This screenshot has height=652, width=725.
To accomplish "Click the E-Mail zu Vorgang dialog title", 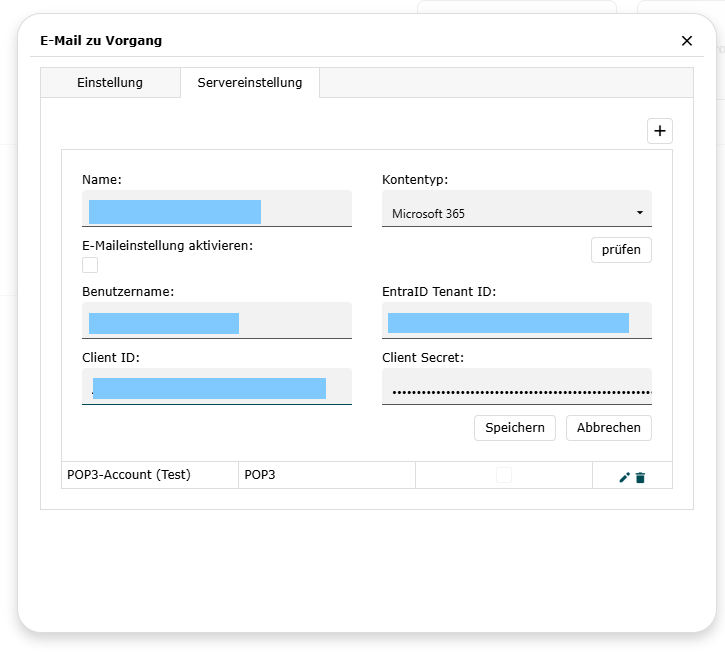I will (101, 41).
